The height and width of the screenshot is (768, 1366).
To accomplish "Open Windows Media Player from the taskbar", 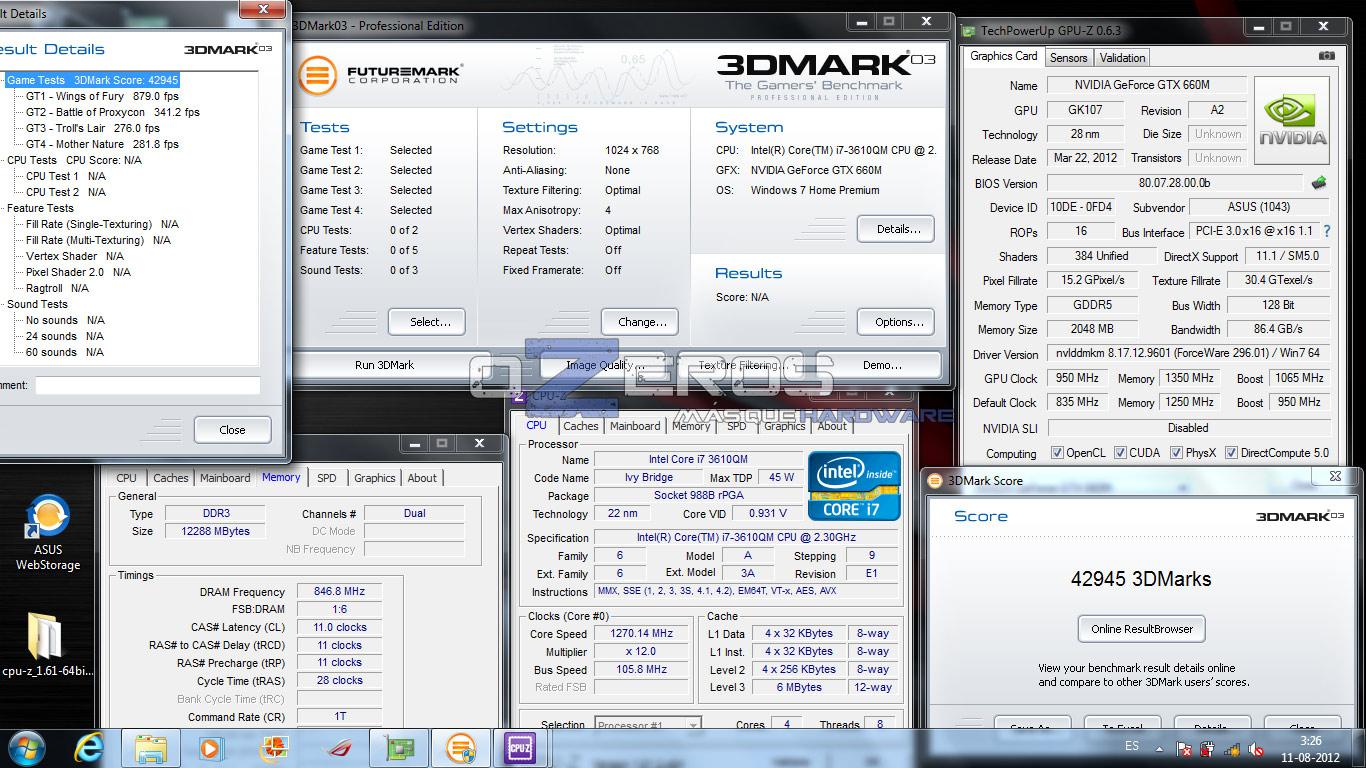I will 211,748.
